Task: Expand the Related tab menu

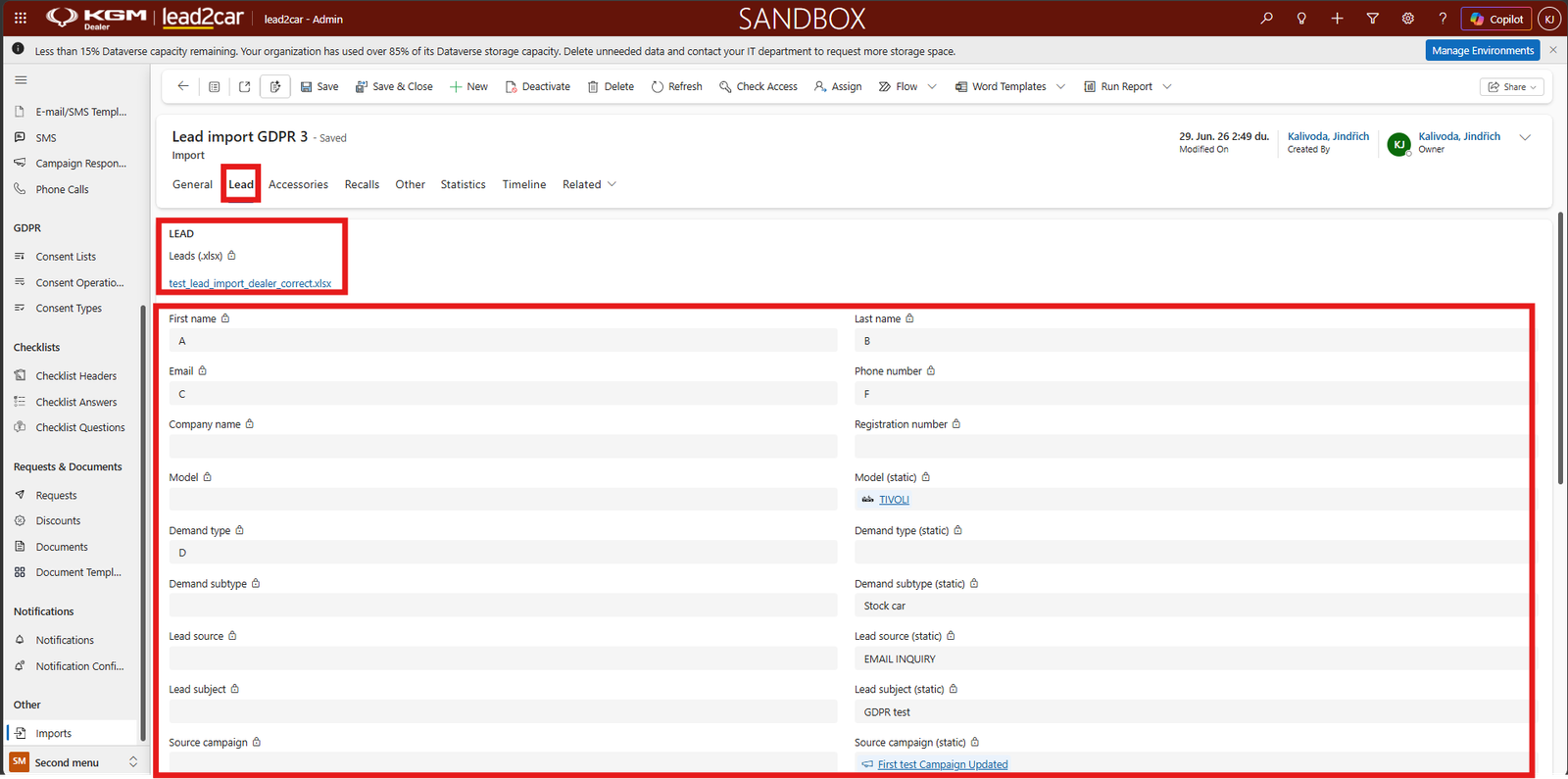Action: [x=589, y=184]
